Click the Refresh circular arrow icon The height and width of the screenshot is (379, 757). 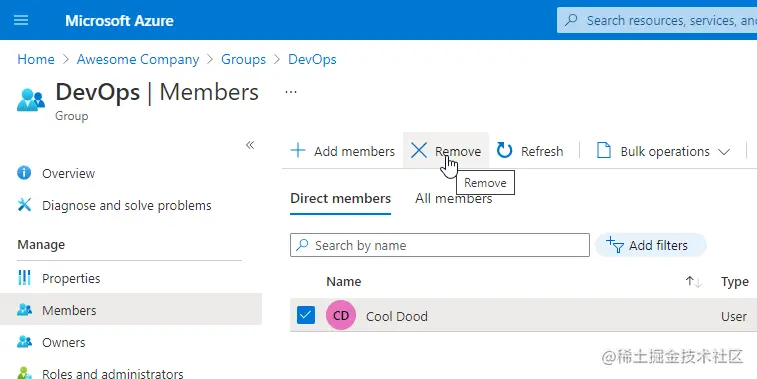[x=505, y=151]
